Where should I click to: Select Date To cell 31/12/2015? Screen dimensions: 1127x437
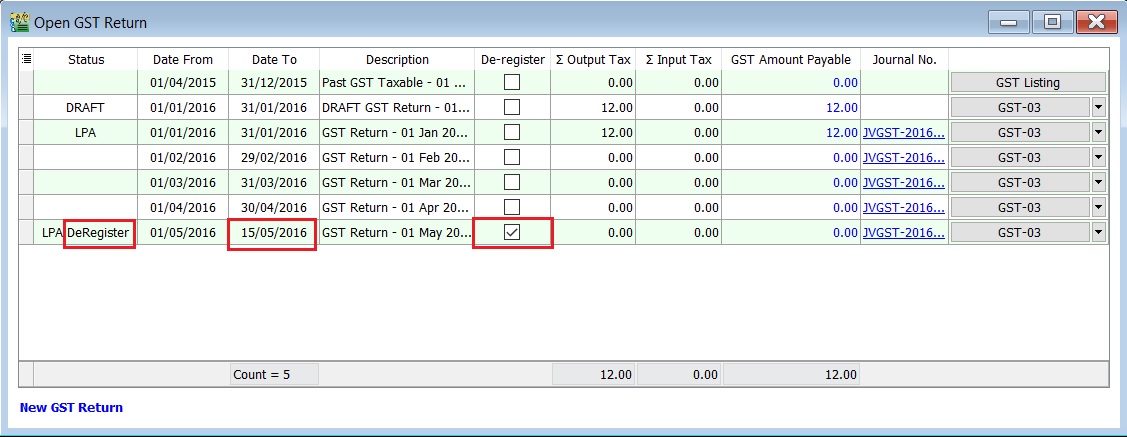[x=274, y=83]
